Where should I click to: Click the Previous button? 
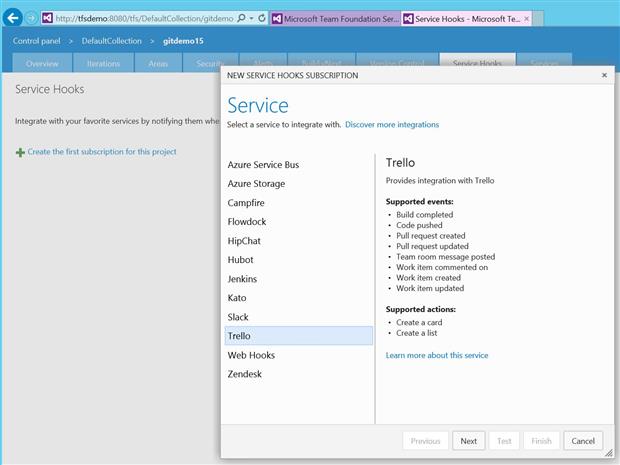(x=425, y=441)
